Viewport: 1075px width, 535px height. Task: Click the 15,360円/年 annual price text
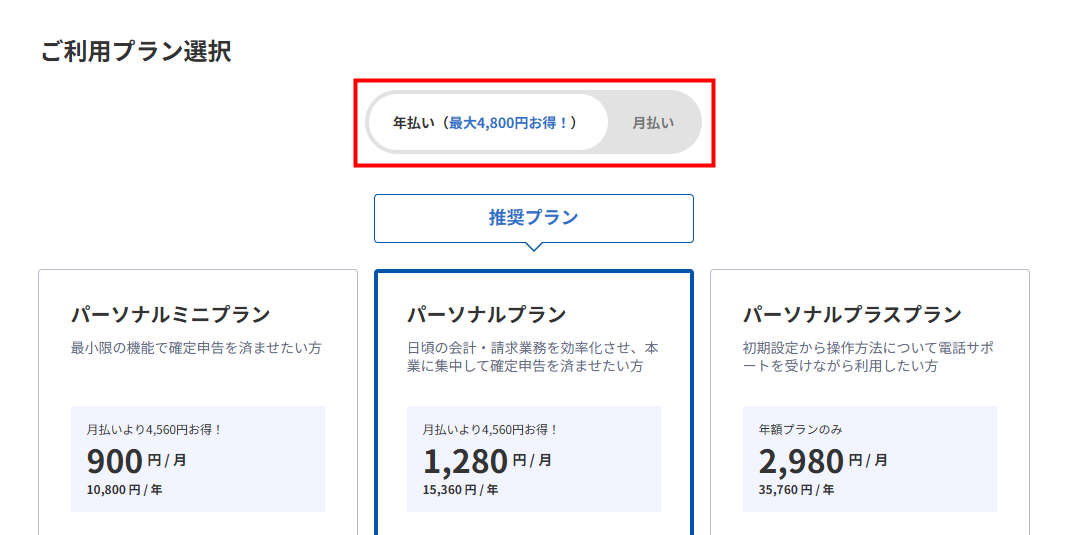pyautogui.click(x=461, y=490)
